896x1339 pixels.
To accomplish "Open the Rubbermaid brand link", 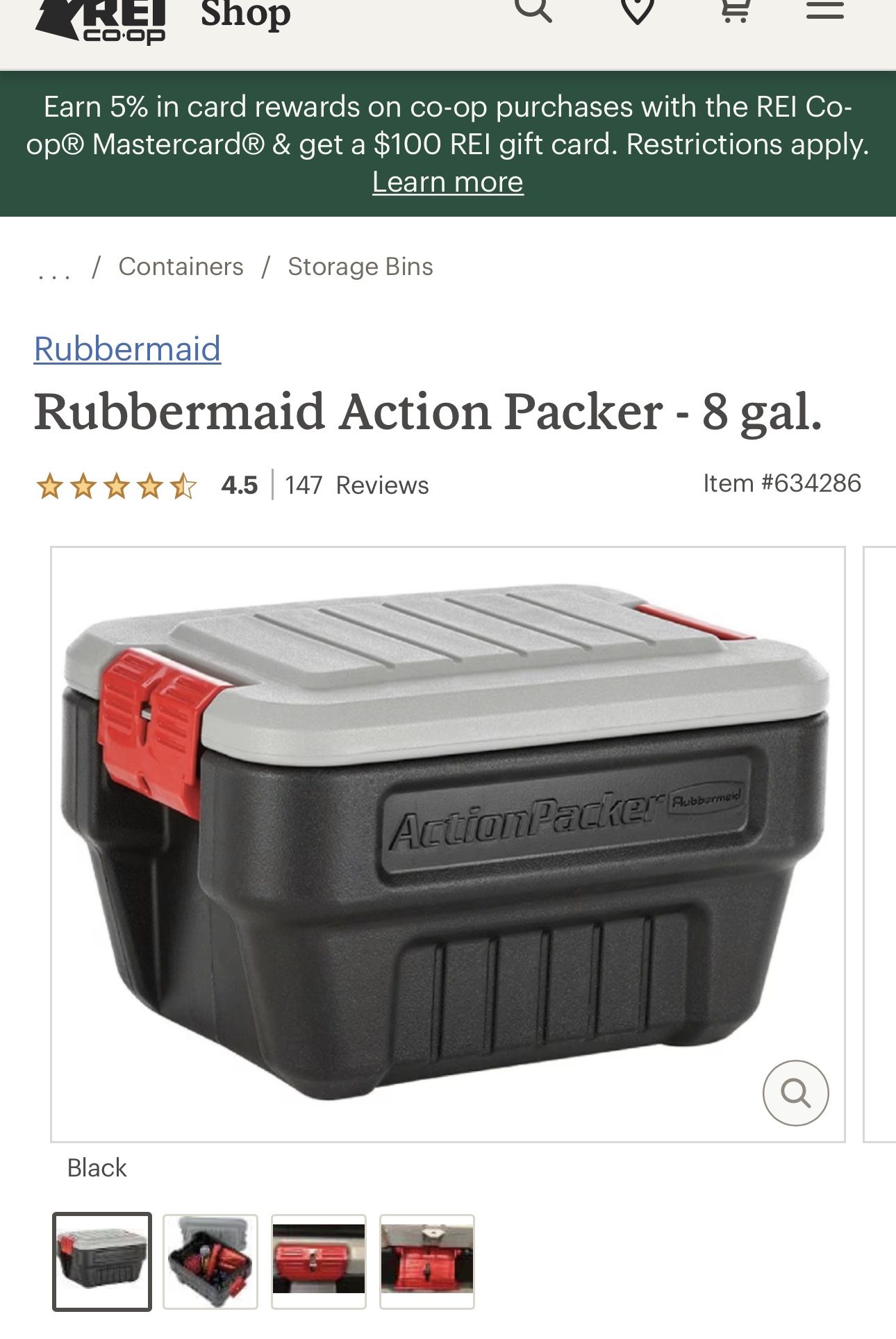I will [x=128, y=349].
